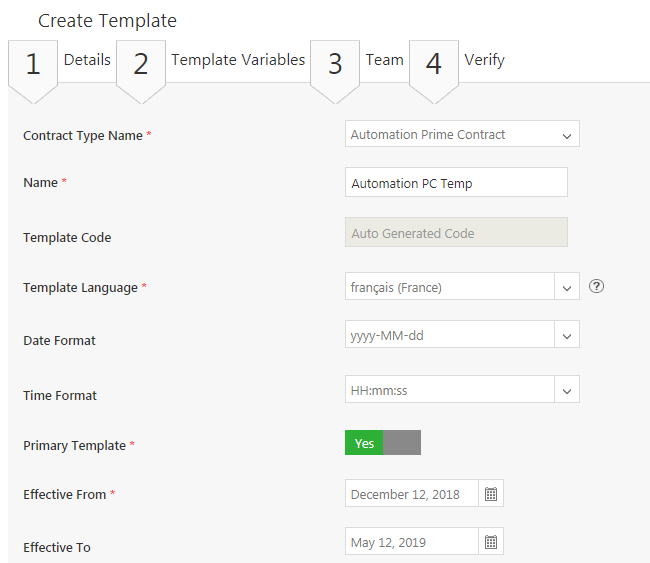Expand the Date Format dropdown
650x563 pixels.
click(x=566, y=336)
